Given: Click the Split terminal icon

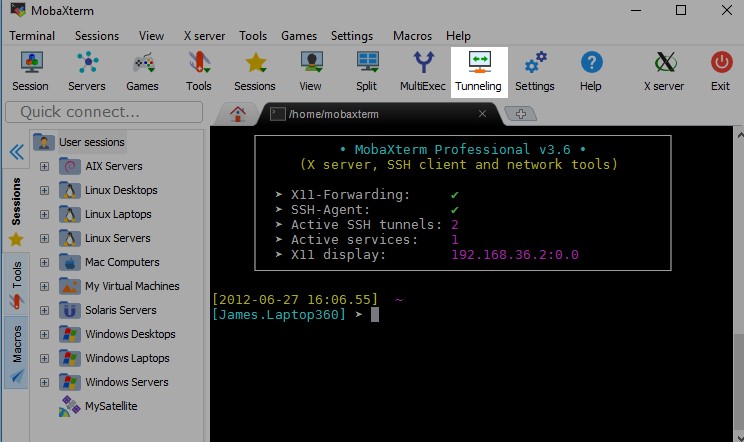Looking at the screenshot, I should tap(368, 70).
